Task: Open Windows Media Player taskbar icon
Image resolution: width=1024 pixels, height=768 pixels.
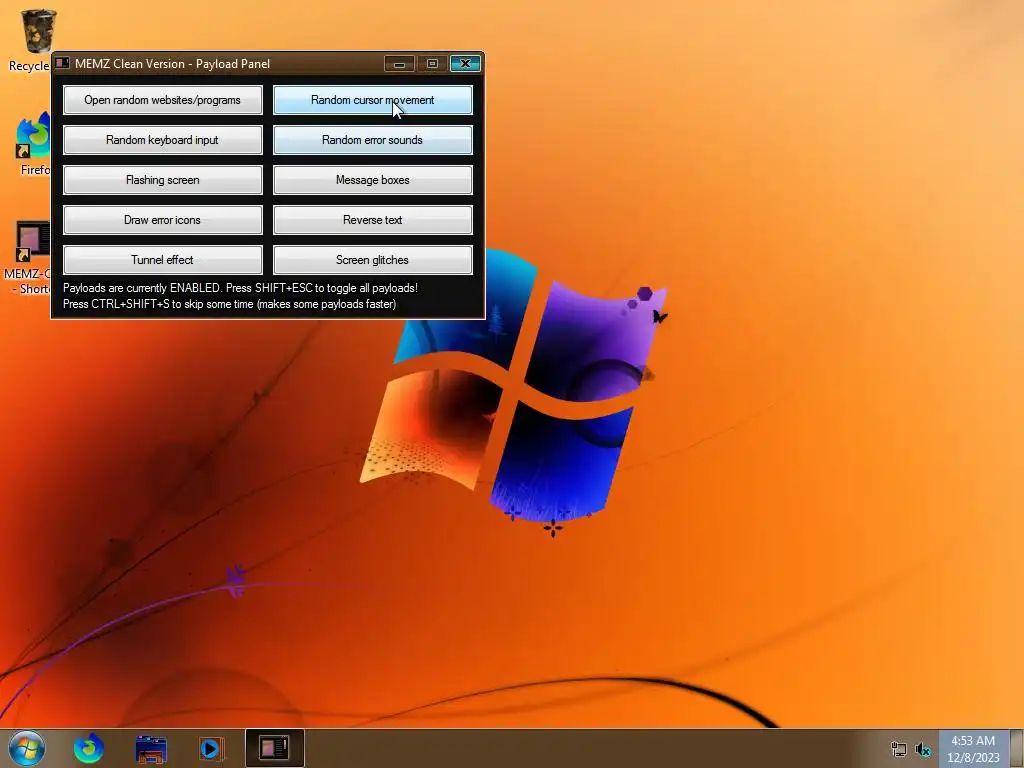Action: coord(210,748)
